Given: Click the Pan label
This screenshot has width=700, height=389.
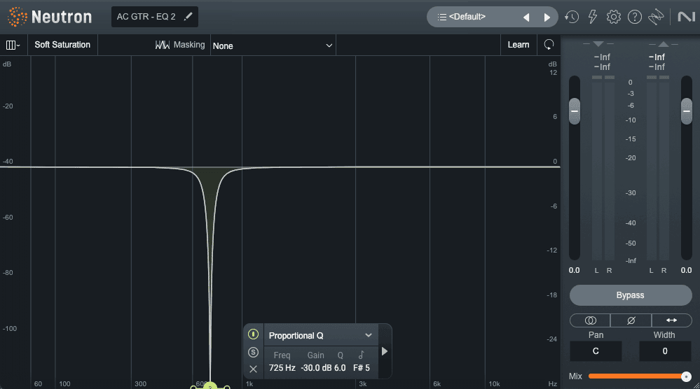Looking at the screenshot, I should (x=596, y=335).
